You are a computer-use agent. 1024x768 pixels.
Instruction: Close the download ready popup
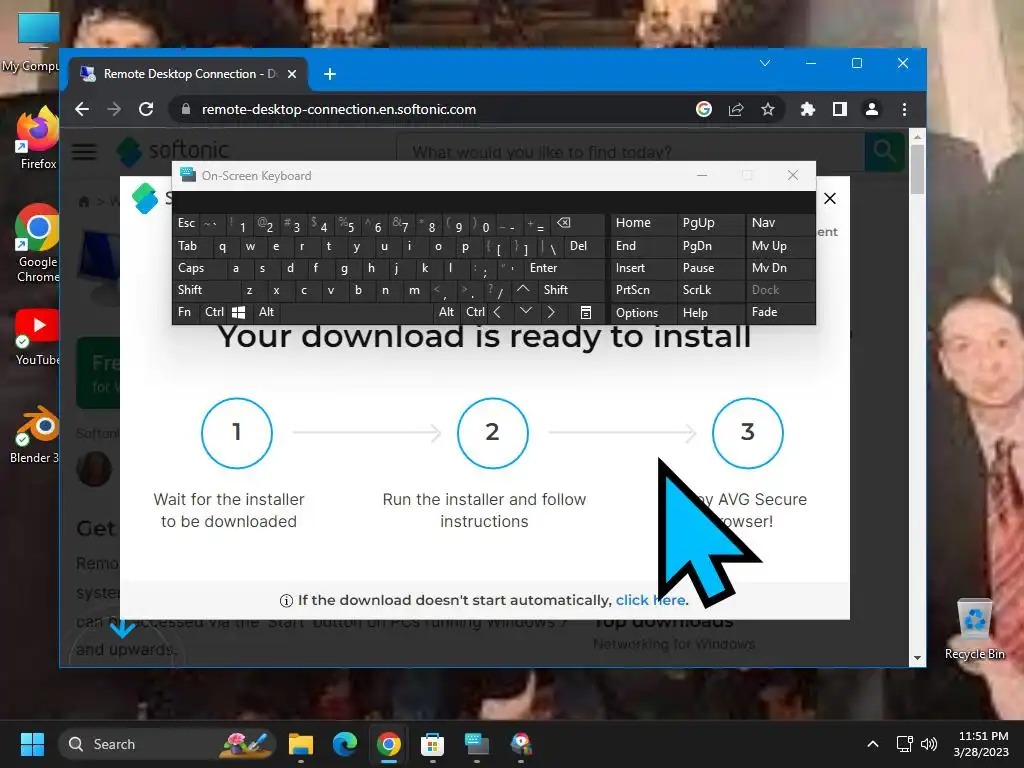[x=830, y=199]
